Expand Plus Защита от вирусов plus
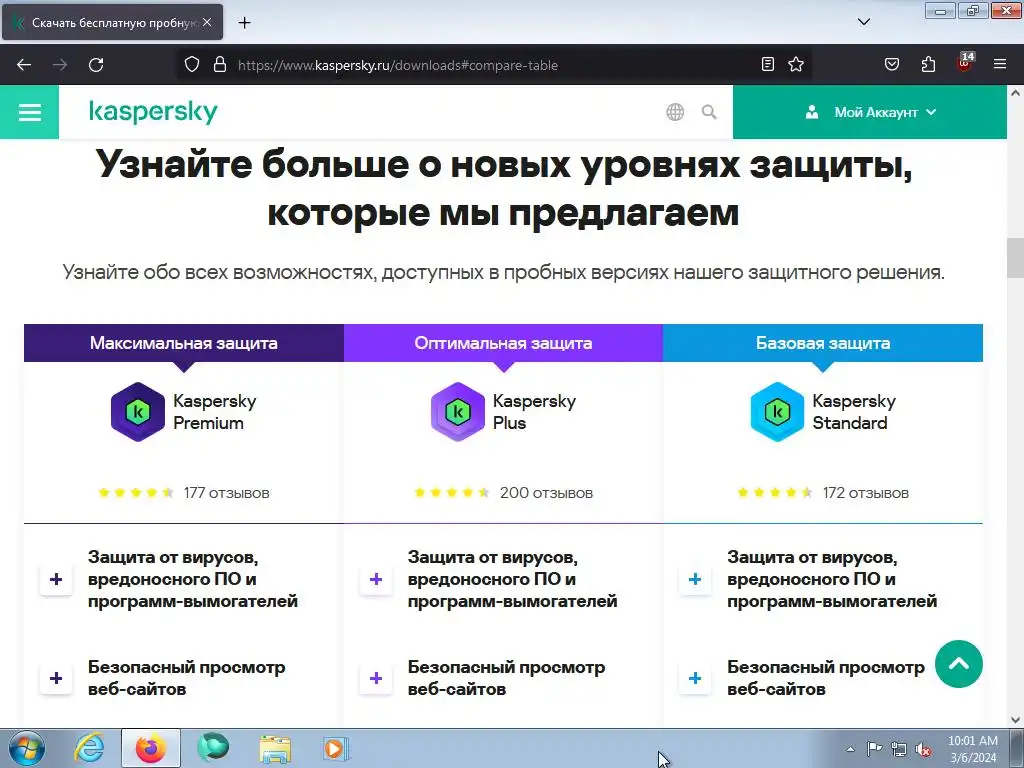Screen dimensions: 1024x768 click(x=376, y=579)
